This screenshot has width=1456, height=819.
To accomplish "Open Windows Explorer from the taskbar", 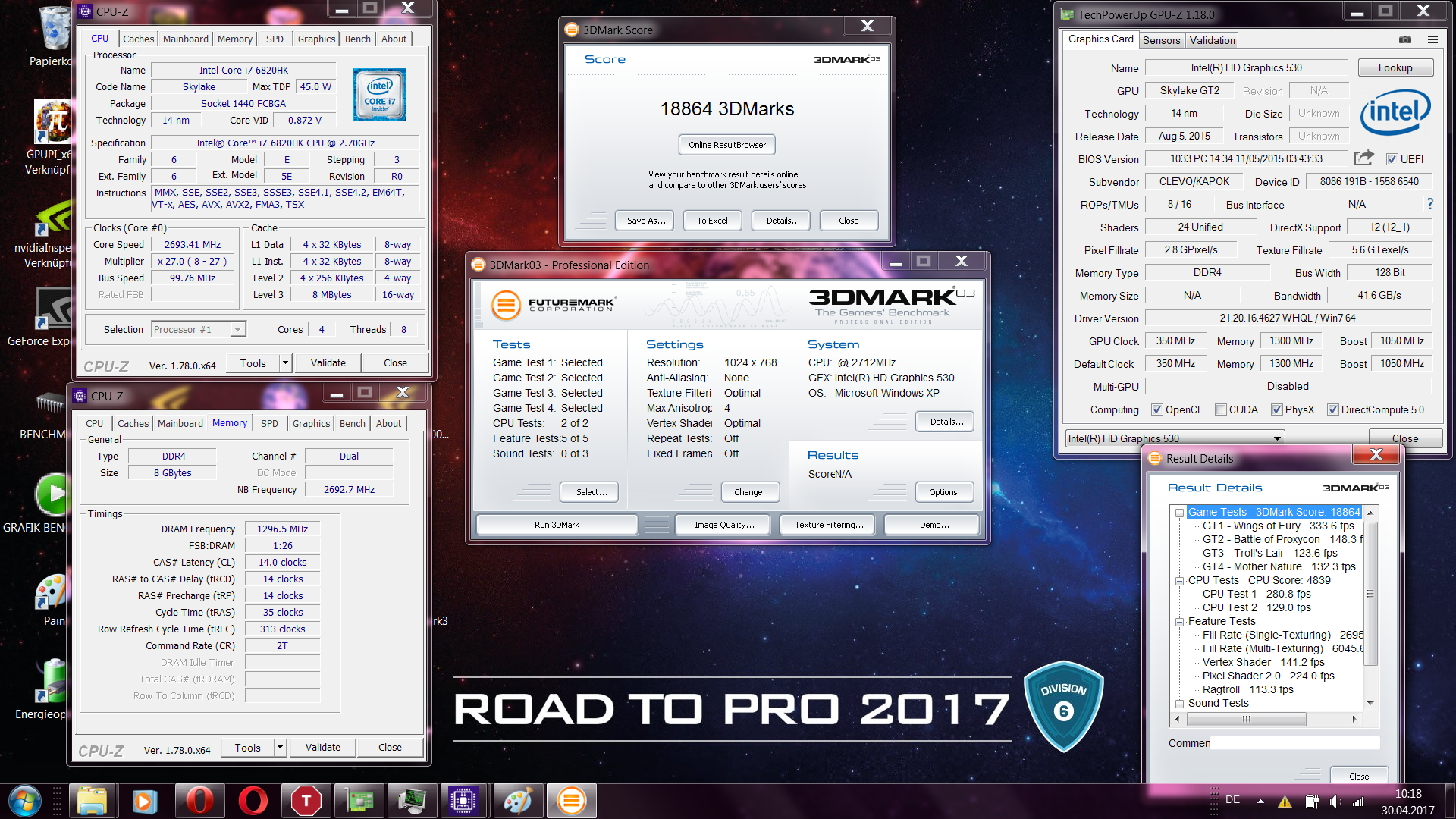I will (92, 801).
